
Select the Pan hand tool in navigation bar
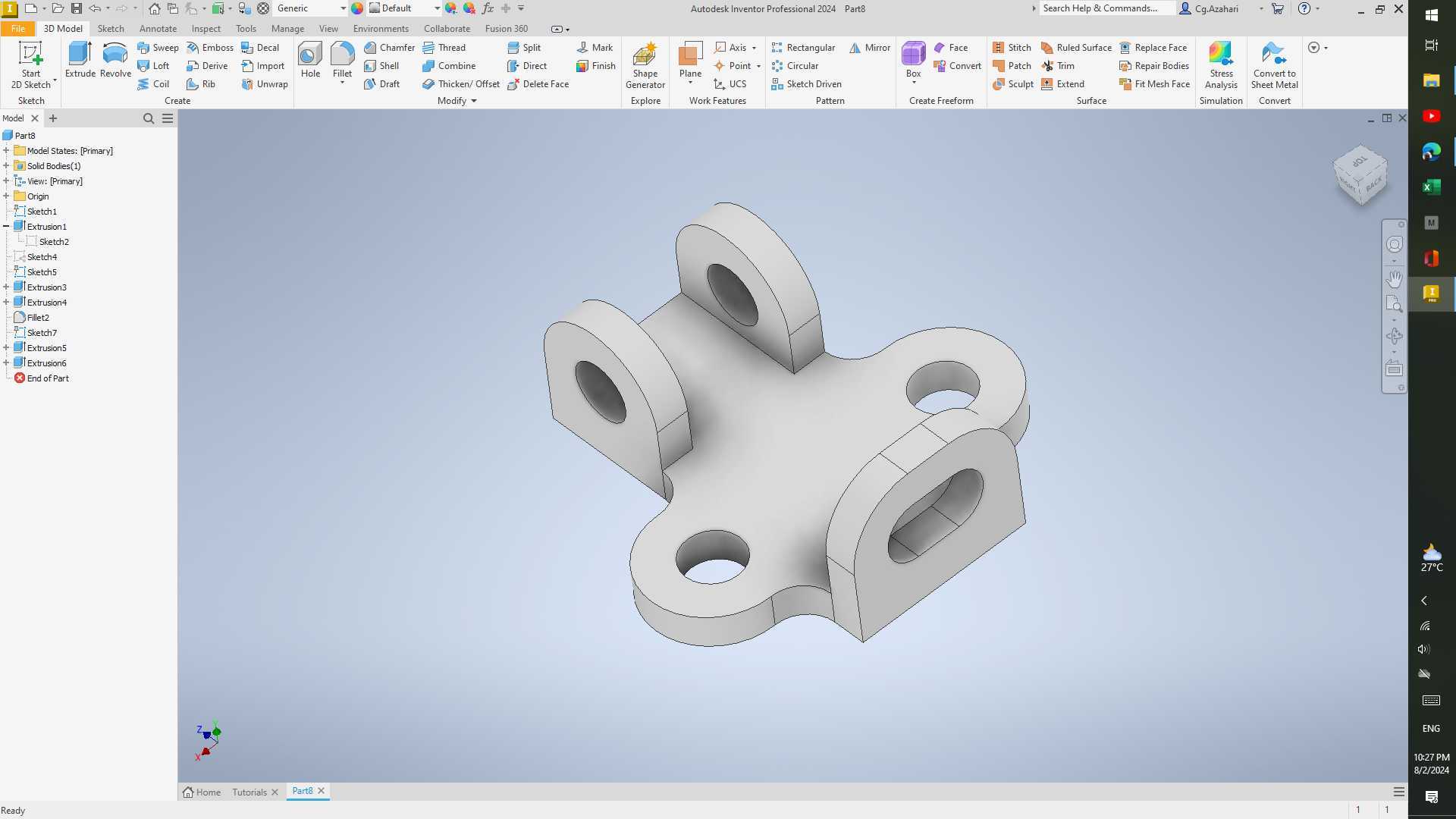tap(1394, 279)
